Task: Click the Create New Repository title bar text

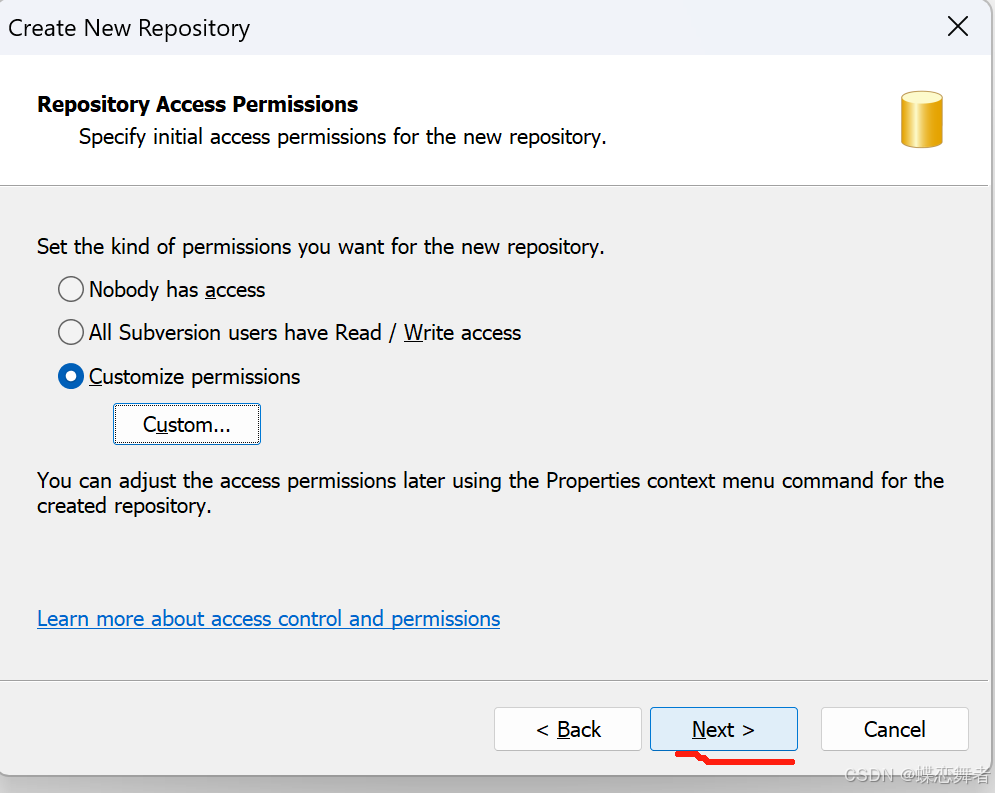Action: 129,28
